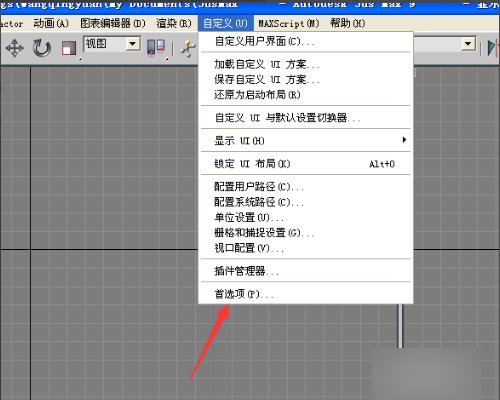Open the 视图 reference coordinate dropdown
This screenshot has width=500, height=400.
(x=112, y=44)
